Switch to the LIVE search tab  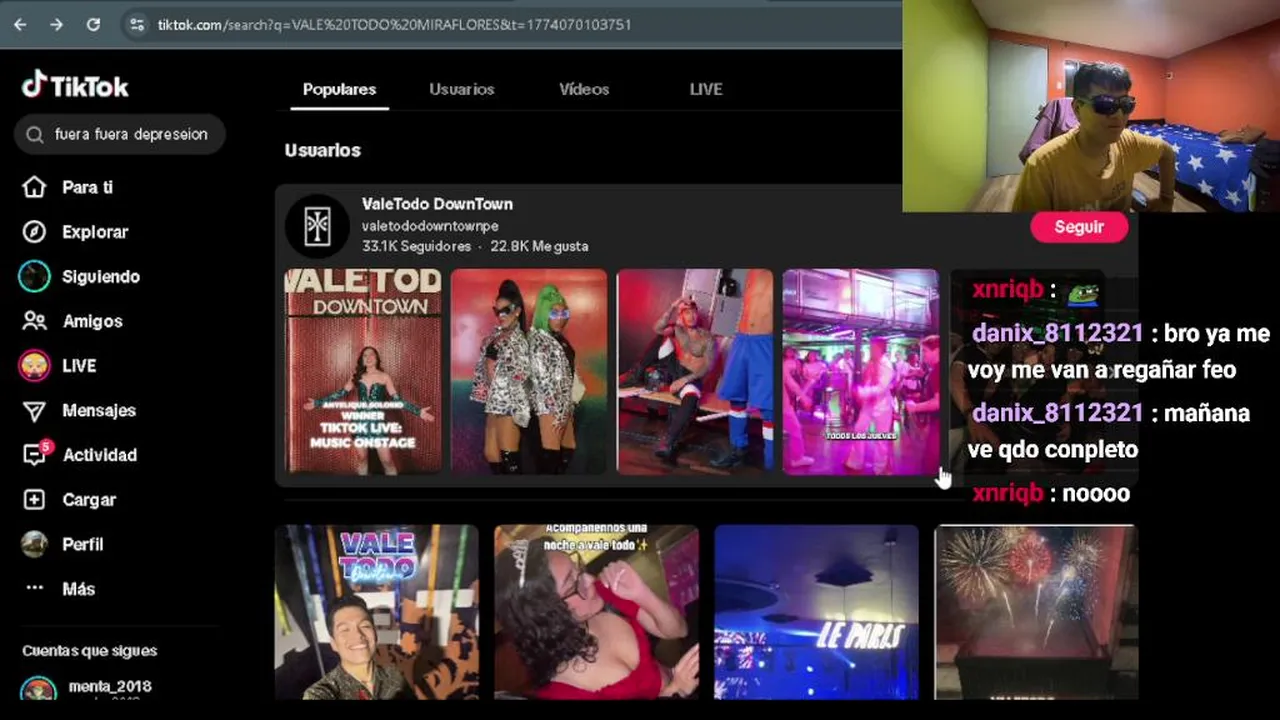pos(706,89)
